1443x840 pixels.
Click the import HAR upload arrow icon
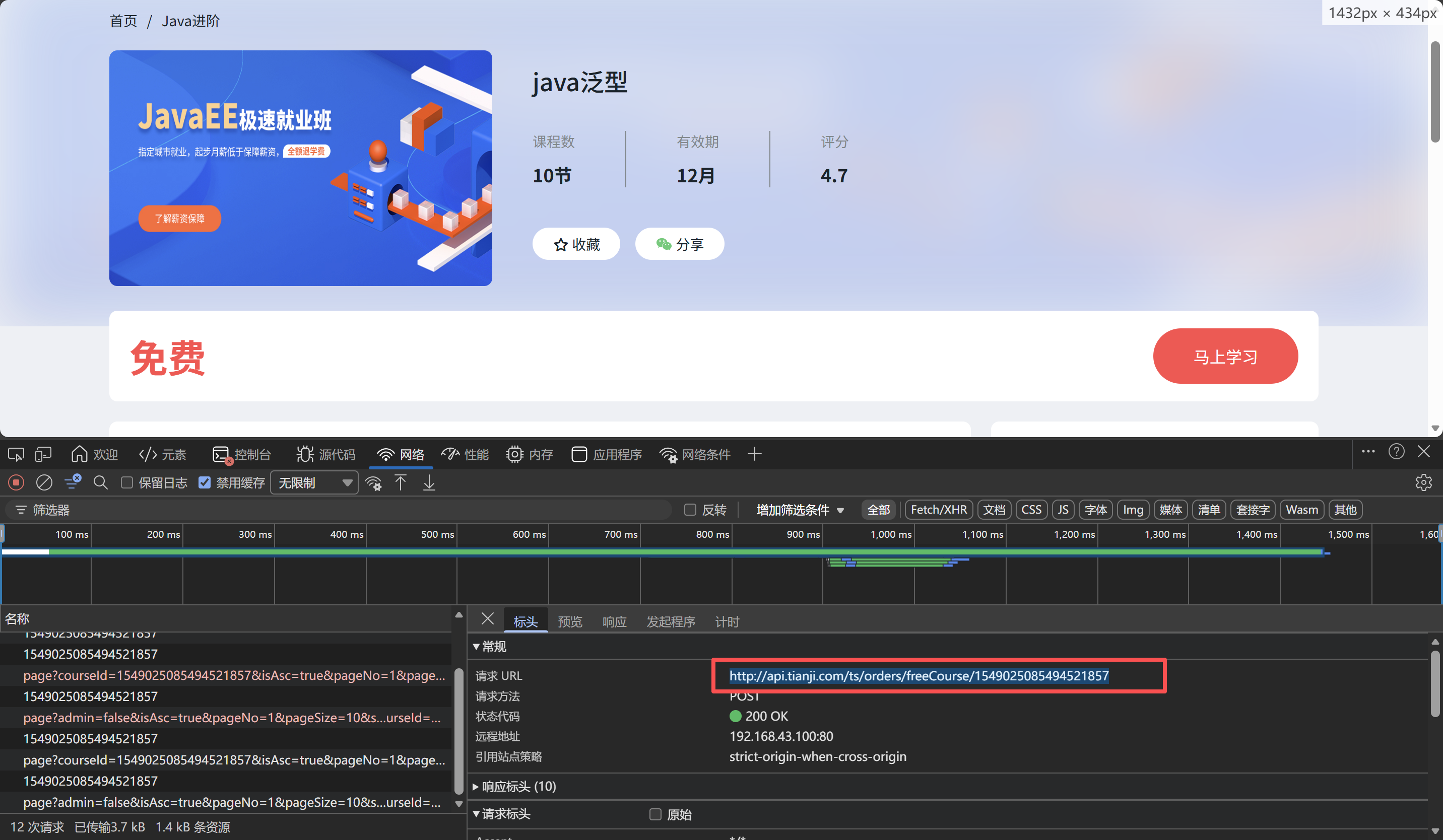(400, 483)
